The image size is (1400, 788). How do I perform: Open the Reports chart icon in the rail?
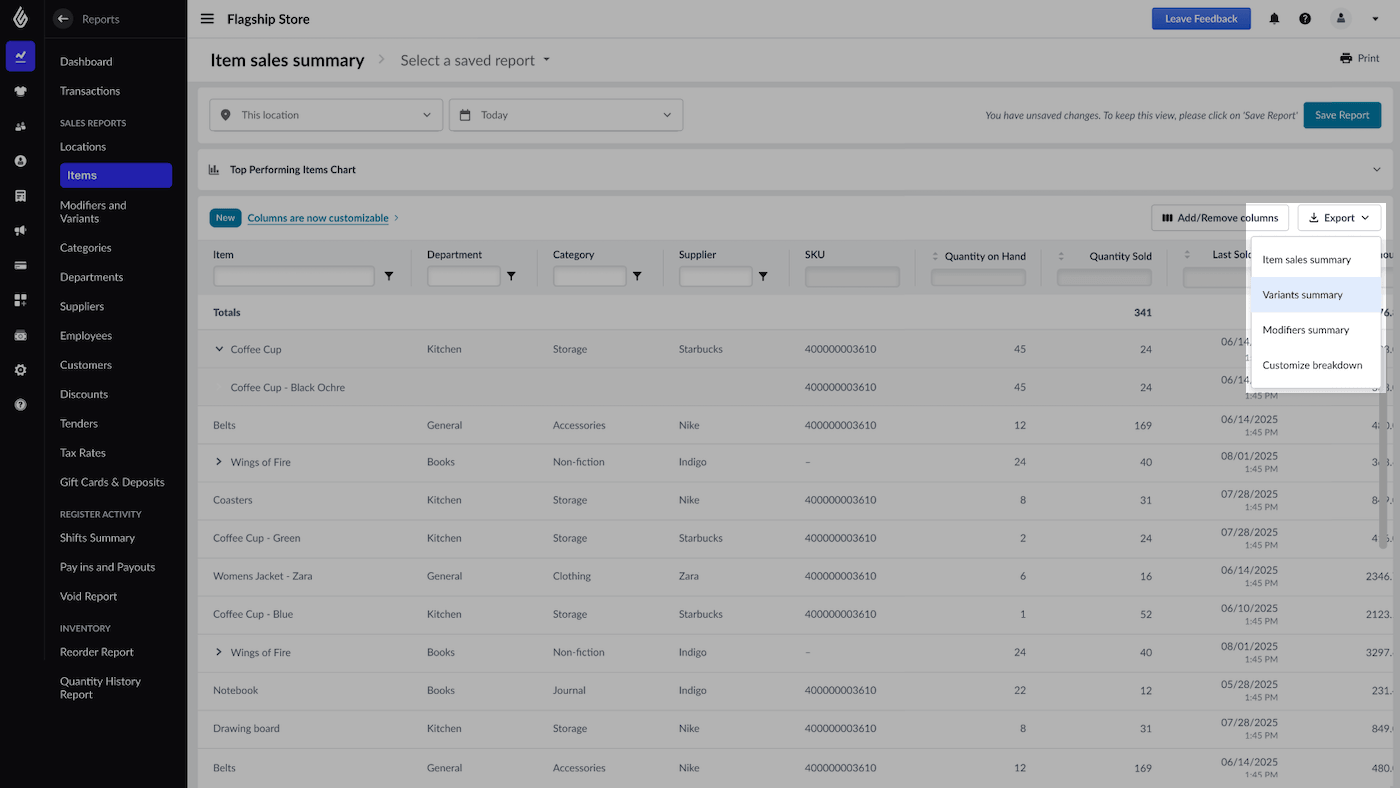coord(20,56)
